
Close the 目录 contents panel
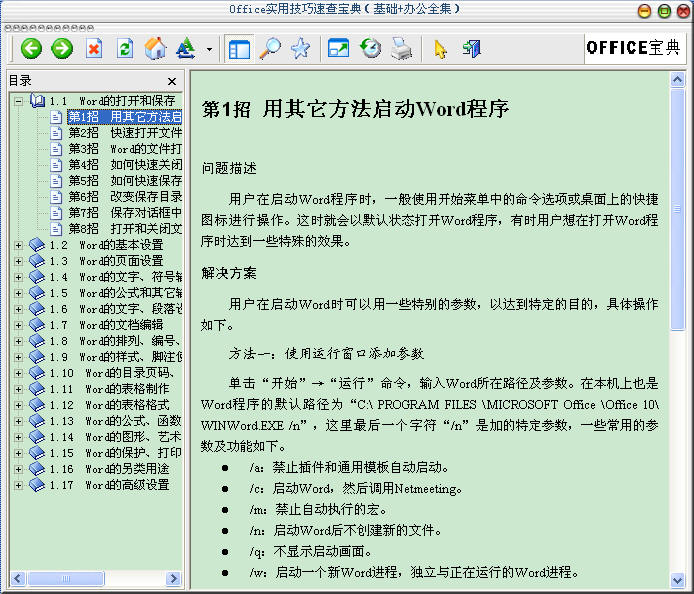(x=172, y=81)
